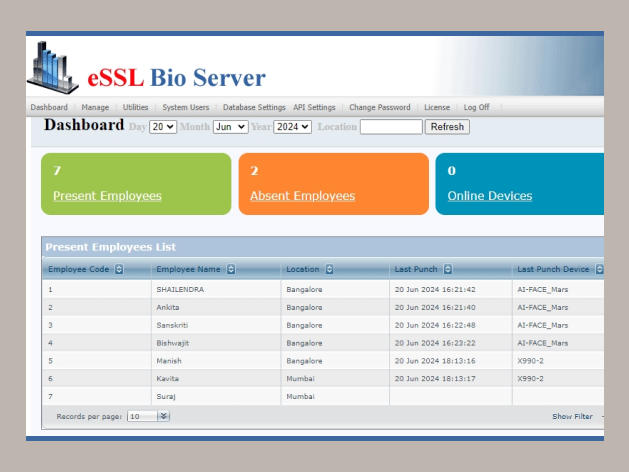Click the online devices count 0
The image size is (629, 472).
click(x=452, y=171)
